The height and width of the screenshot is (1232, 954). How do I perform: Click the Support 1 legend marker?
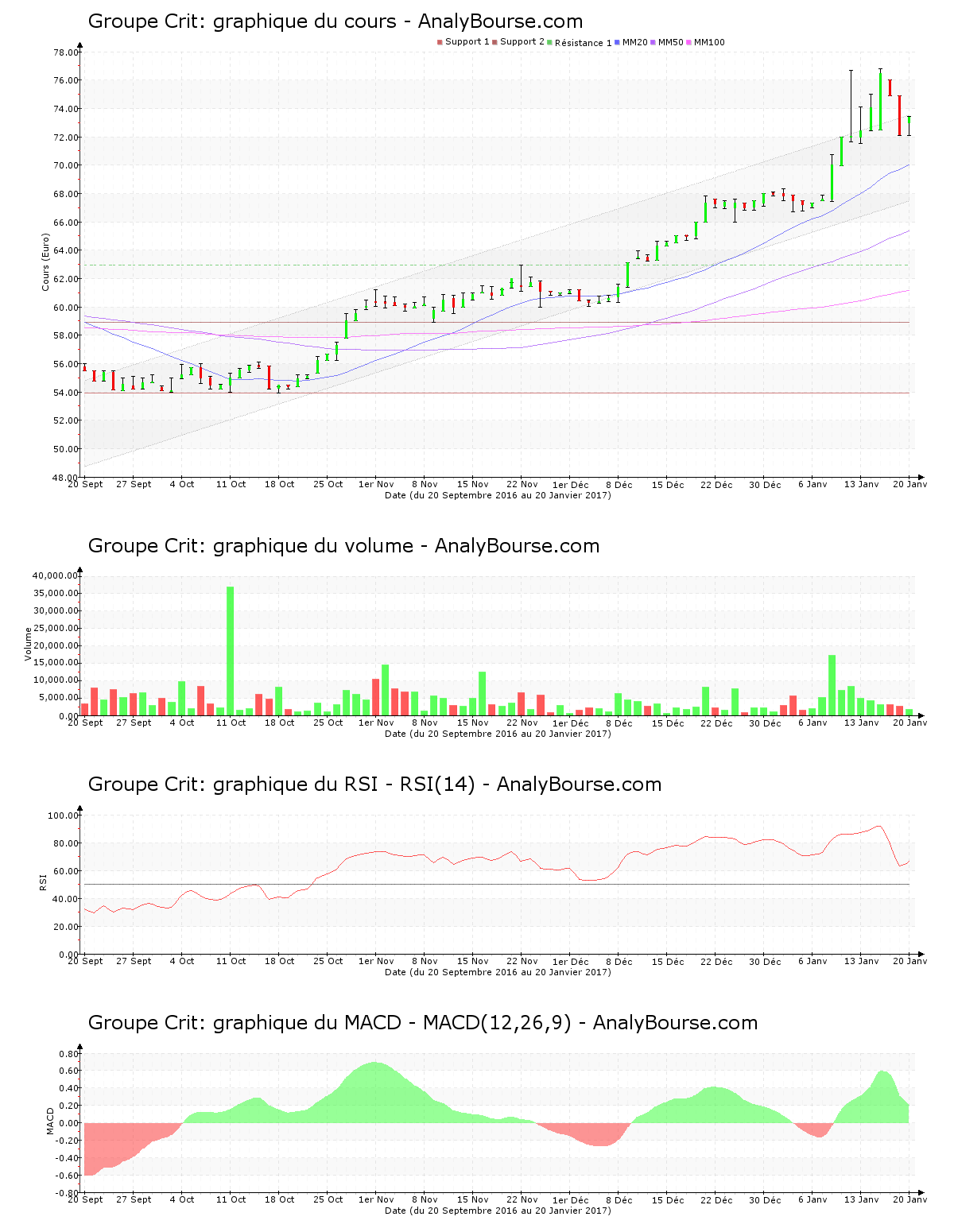pos(439,41)
